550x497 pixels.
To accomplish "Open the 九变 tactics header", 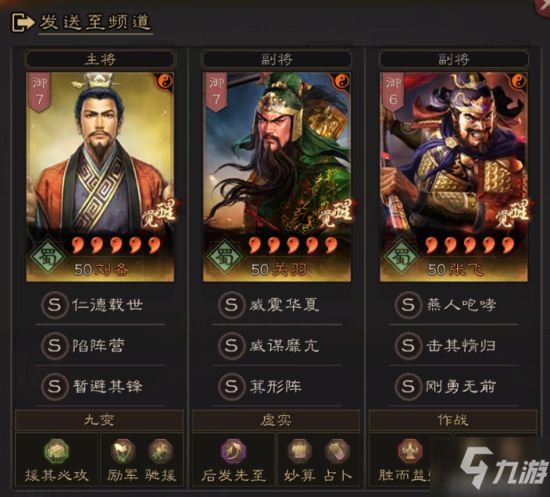I will (x=99, y=420).
